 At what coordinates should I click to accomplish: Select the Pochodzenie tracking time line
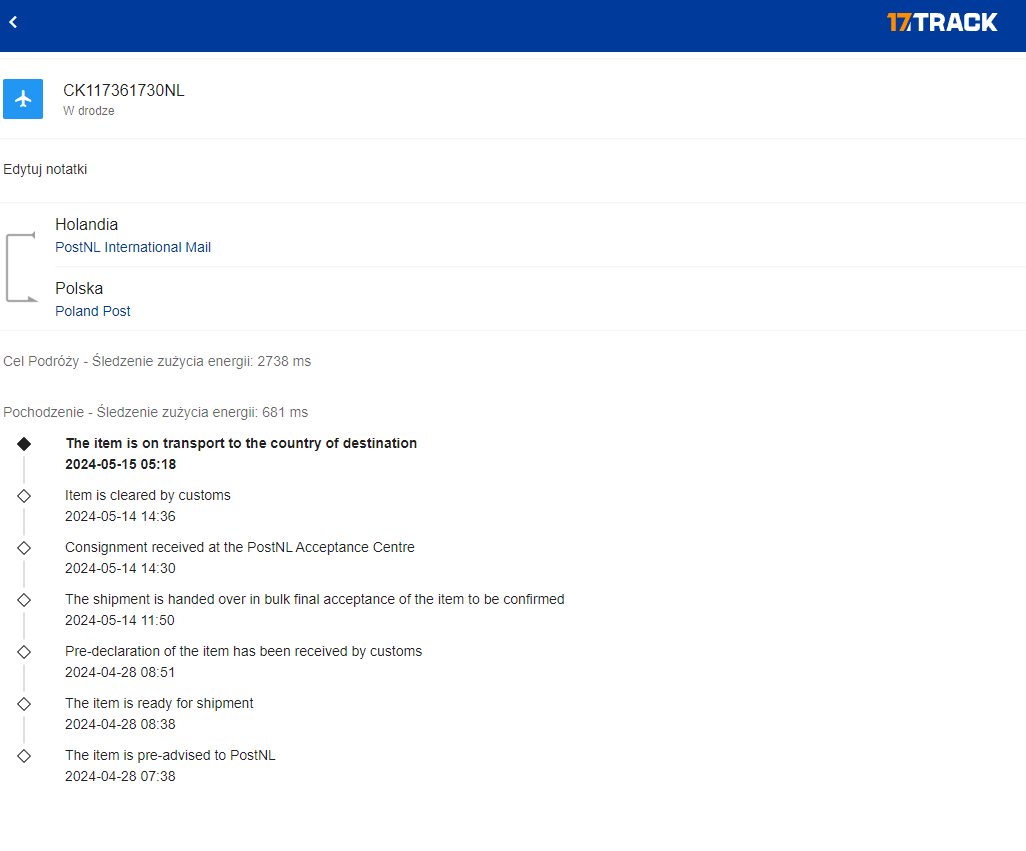coord(156,412)
